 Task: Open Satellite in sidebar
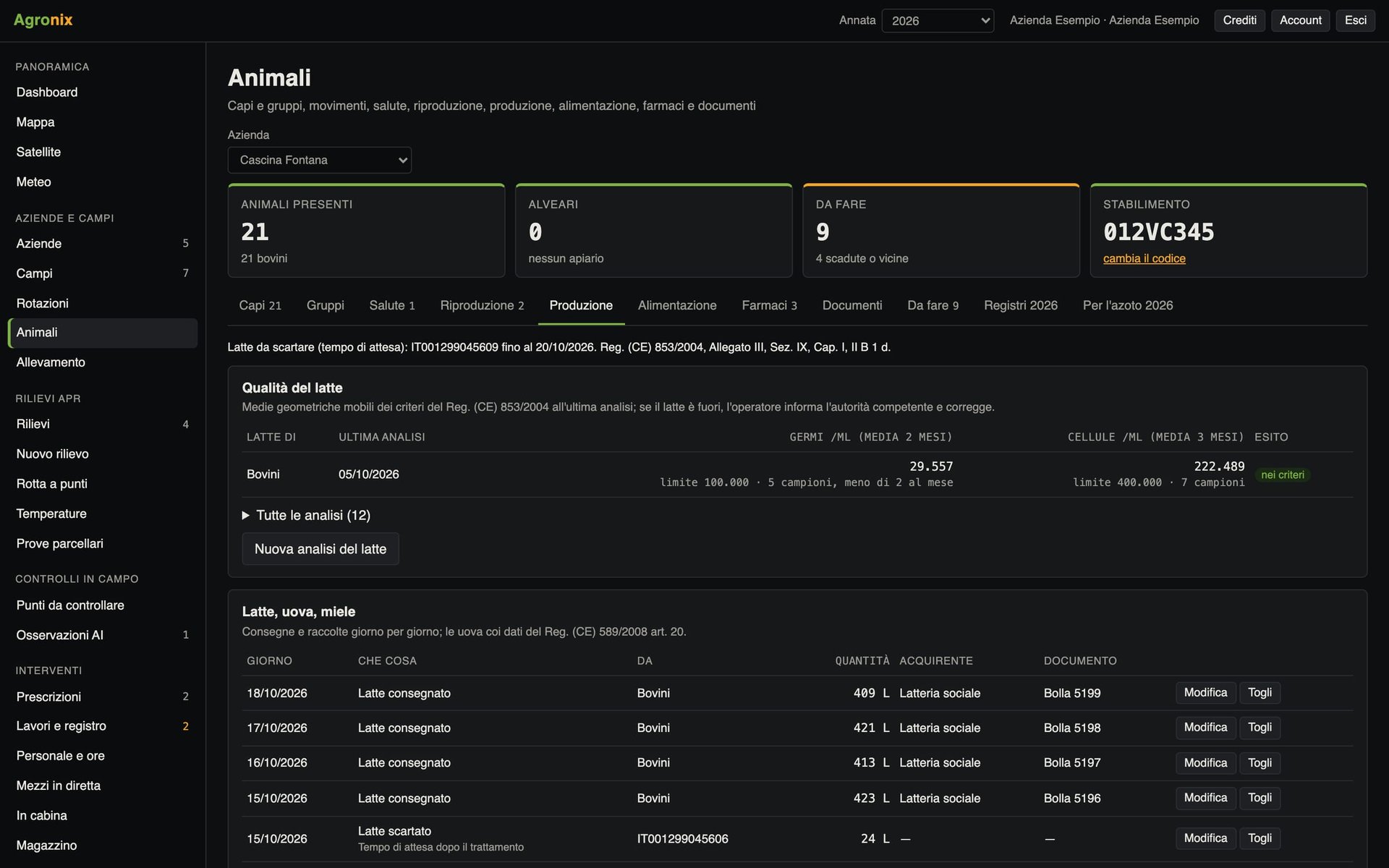click(102, 152)
